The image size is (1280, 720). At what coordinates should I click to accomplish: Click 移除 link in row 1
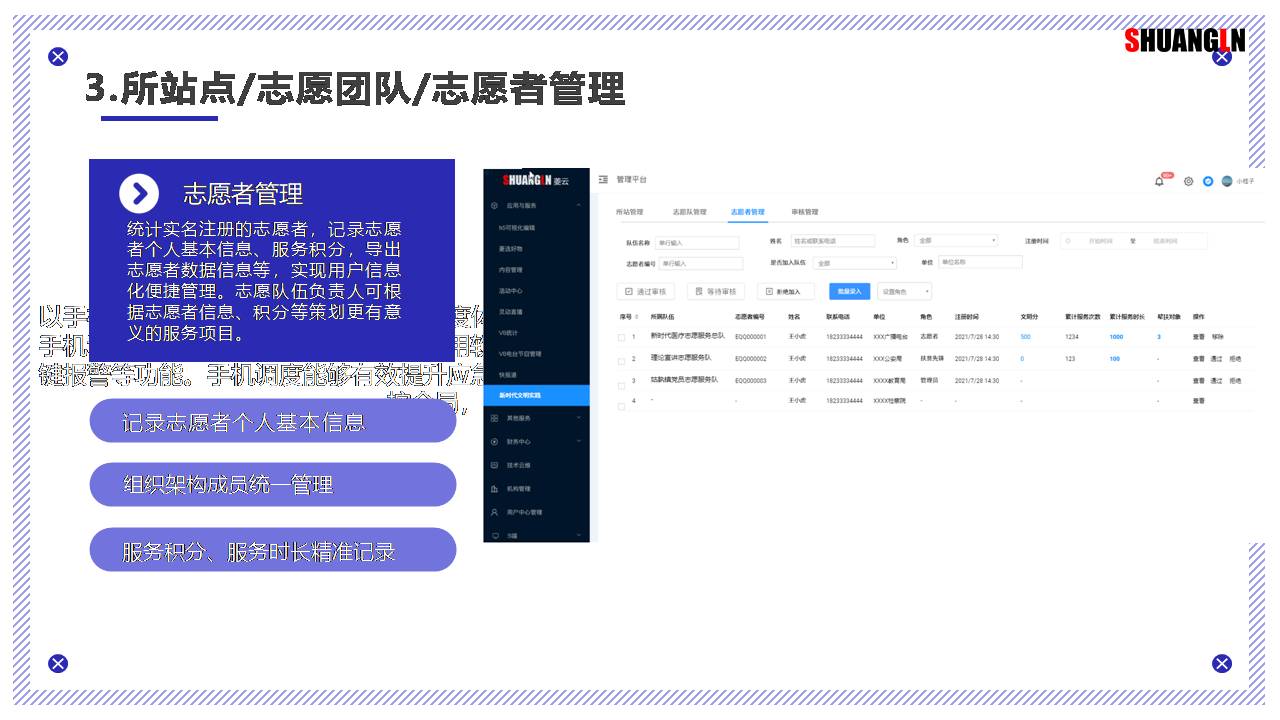click(1217, 337)
